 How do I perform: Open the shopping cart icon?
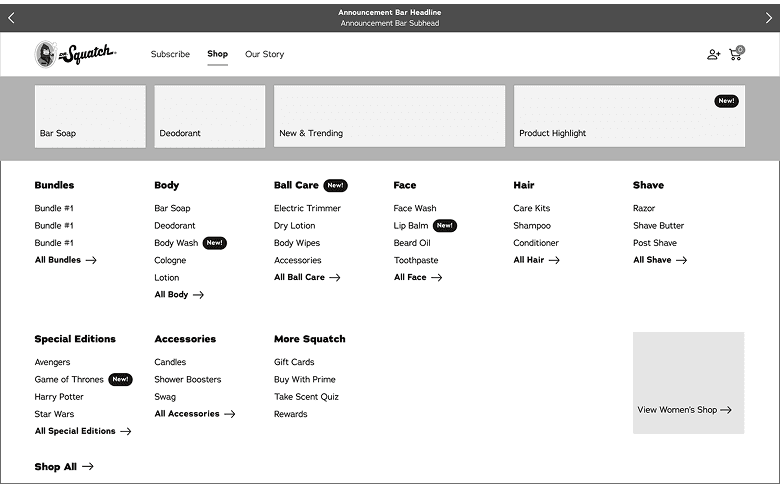(737, 53)
